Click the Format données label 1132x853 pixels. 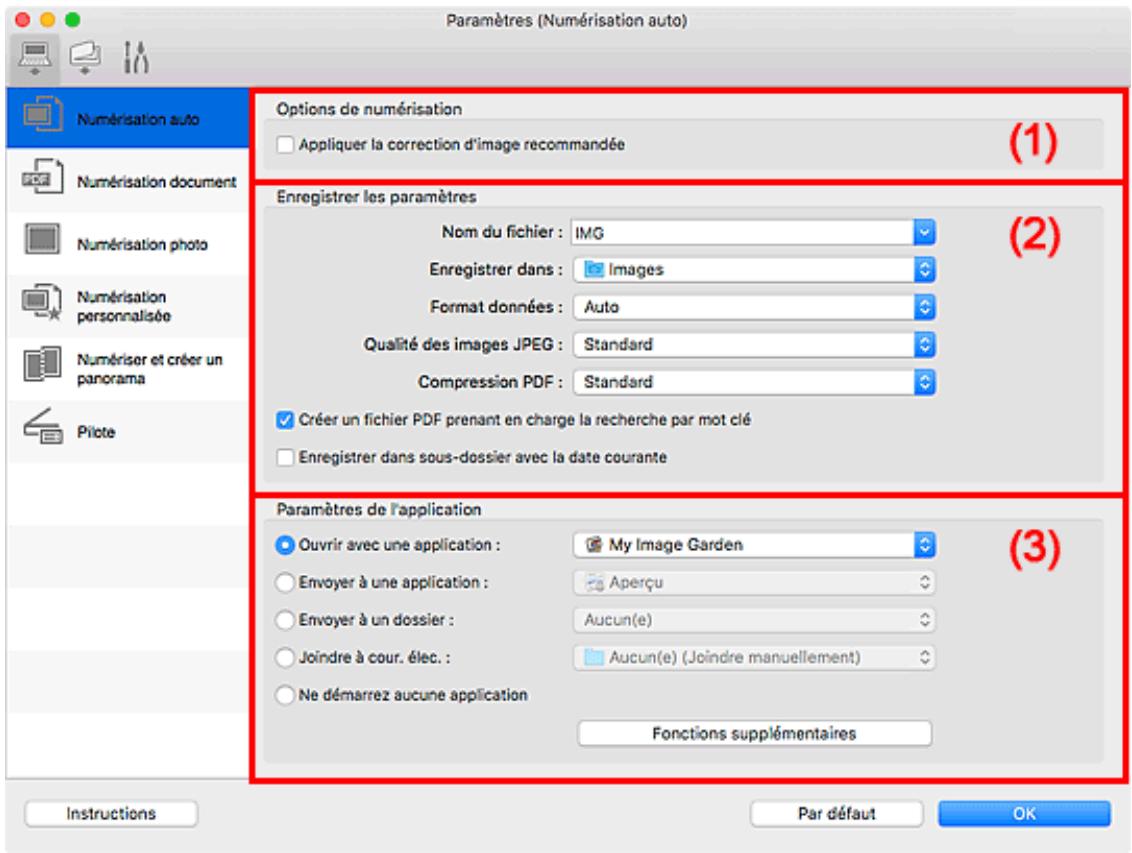pos(497,307)
